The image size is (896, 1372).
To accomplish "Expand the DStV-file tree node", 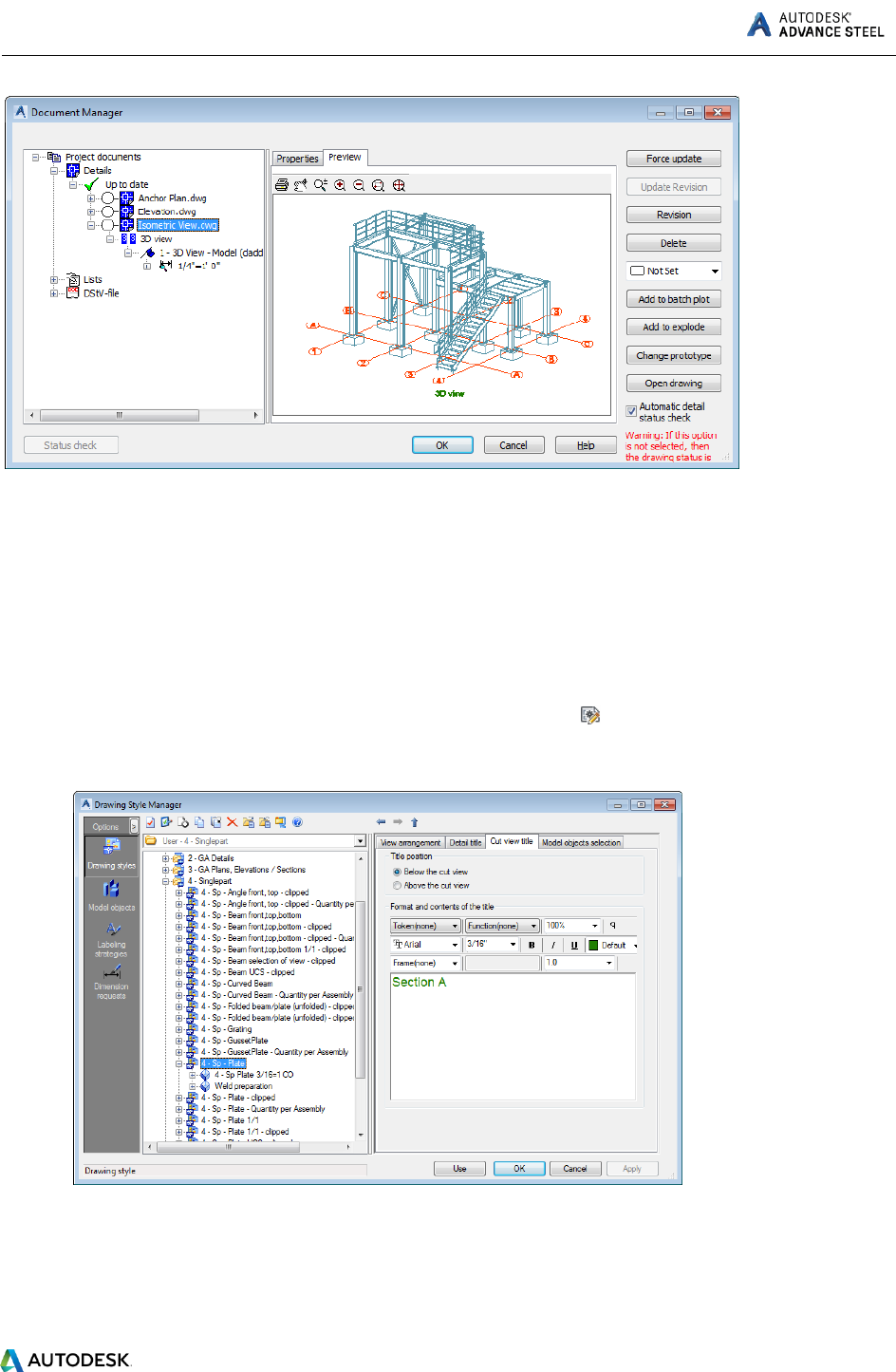I will [x=54, y=293].
